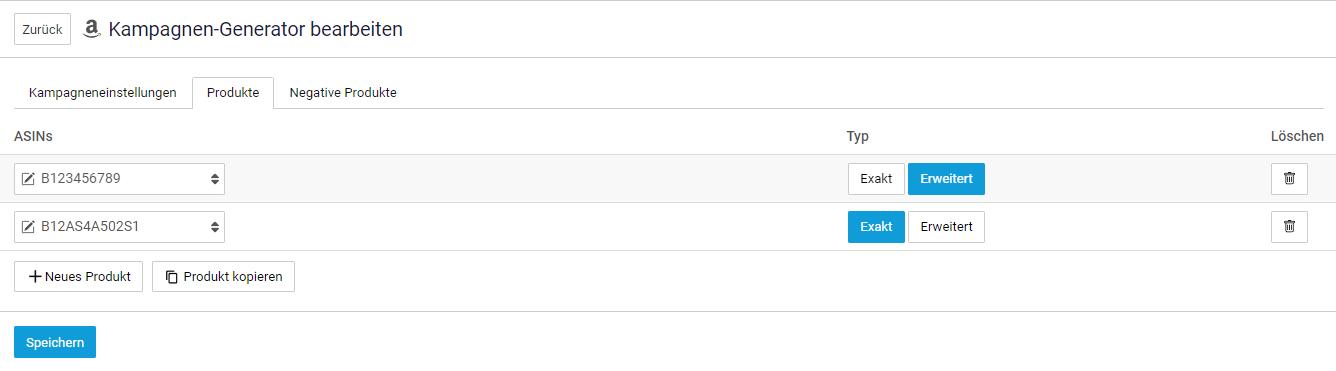
Task: Set B12AS4A502S1 type to Erweitert
Action: pos(946,227)
